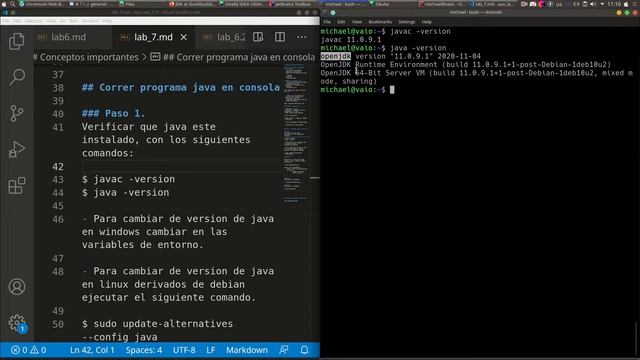Open the VS Code Help menu
This screenshot has width=640, height=360.
coord(107,21)
